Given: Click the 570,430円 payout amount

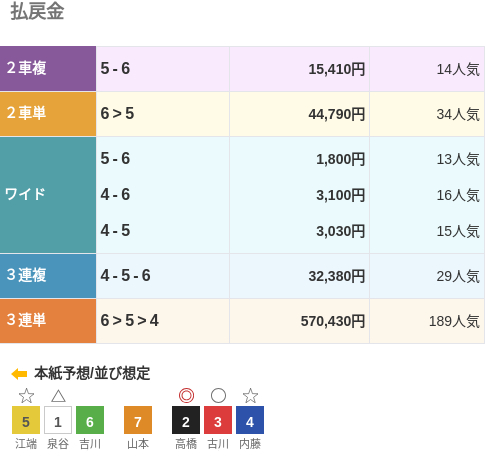Looking at the screenshot, I should pos(333,321).
